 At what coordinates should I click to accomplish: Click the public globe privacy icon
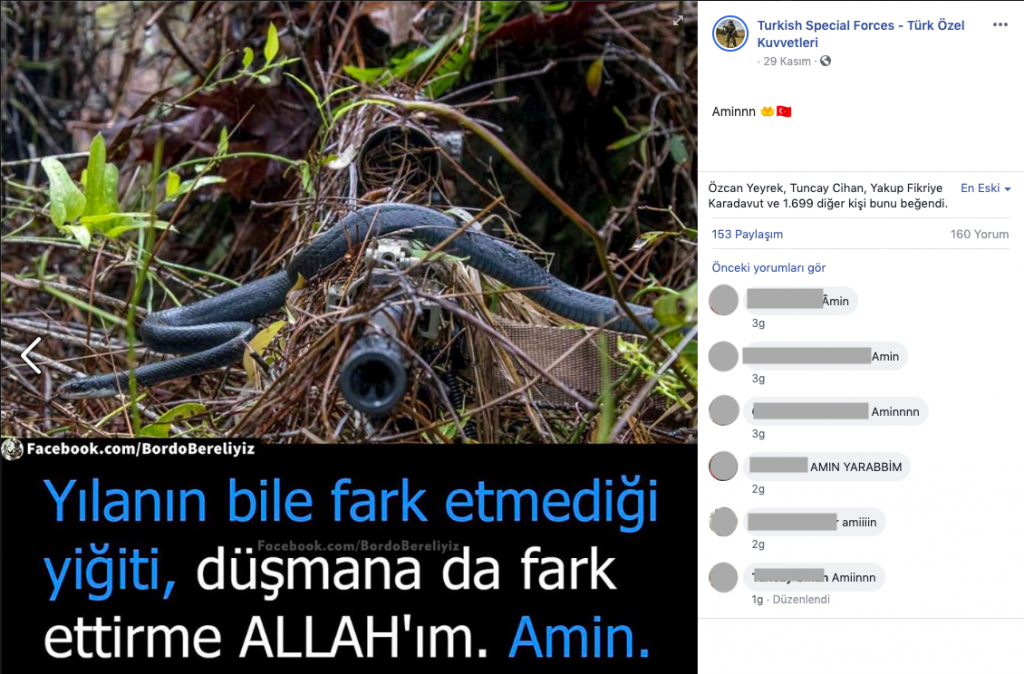(825, 61)
